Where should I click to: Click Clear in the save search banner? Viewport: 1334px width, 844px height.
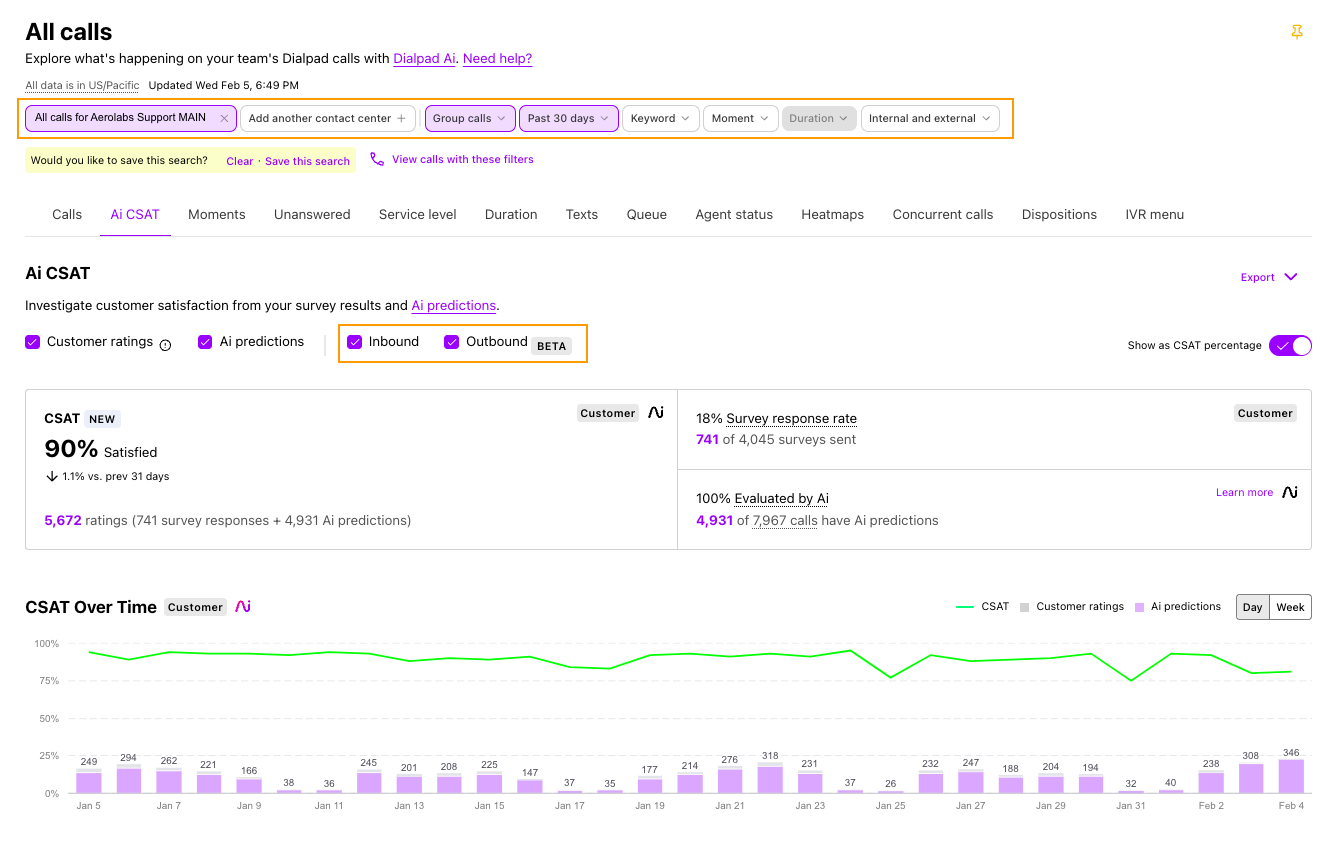pyautogui.click(x=239, y=161)
